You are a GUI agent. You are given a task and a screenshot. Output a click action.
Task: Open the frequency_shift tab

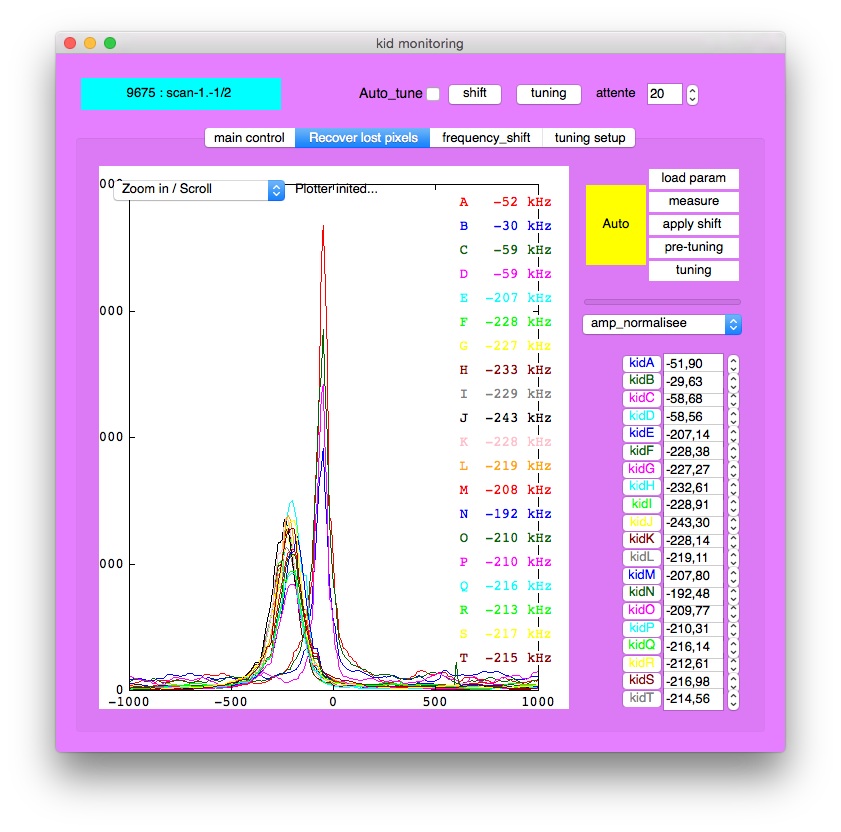point(486,138)
